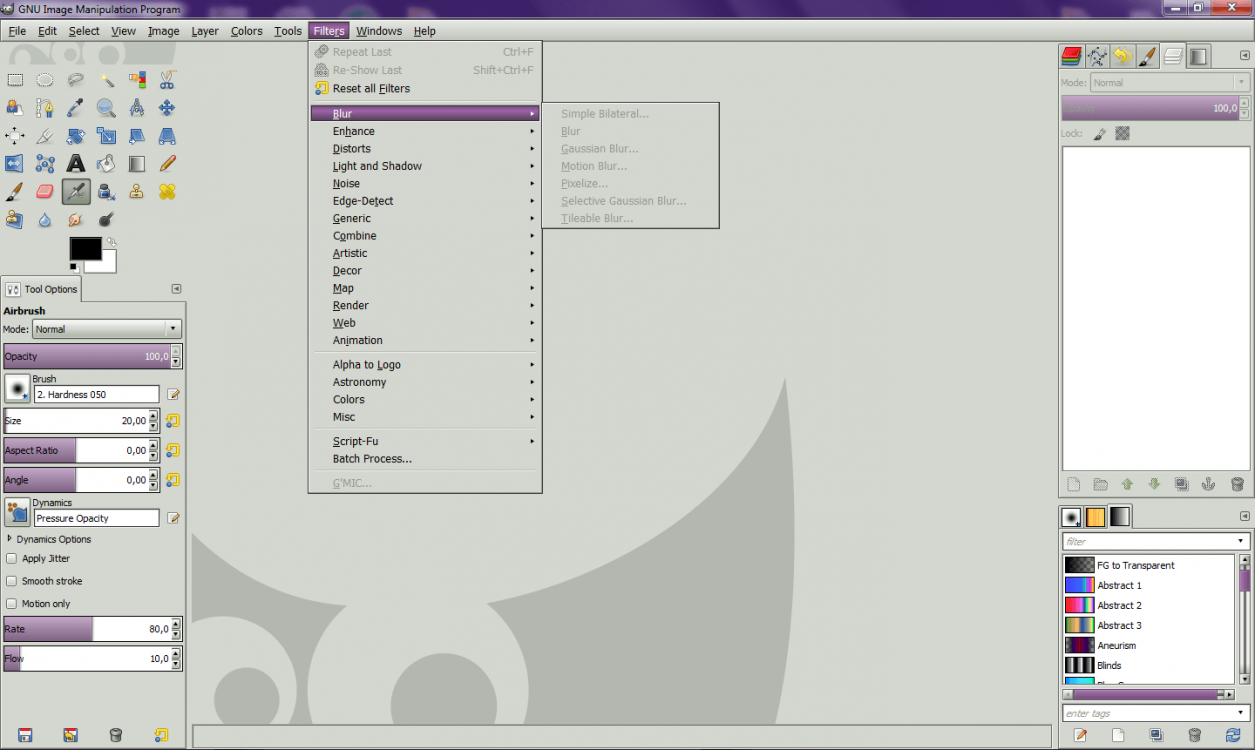Swap foreground and background colors
Screen dimensions: 1255x750
[x=112, y=242]
